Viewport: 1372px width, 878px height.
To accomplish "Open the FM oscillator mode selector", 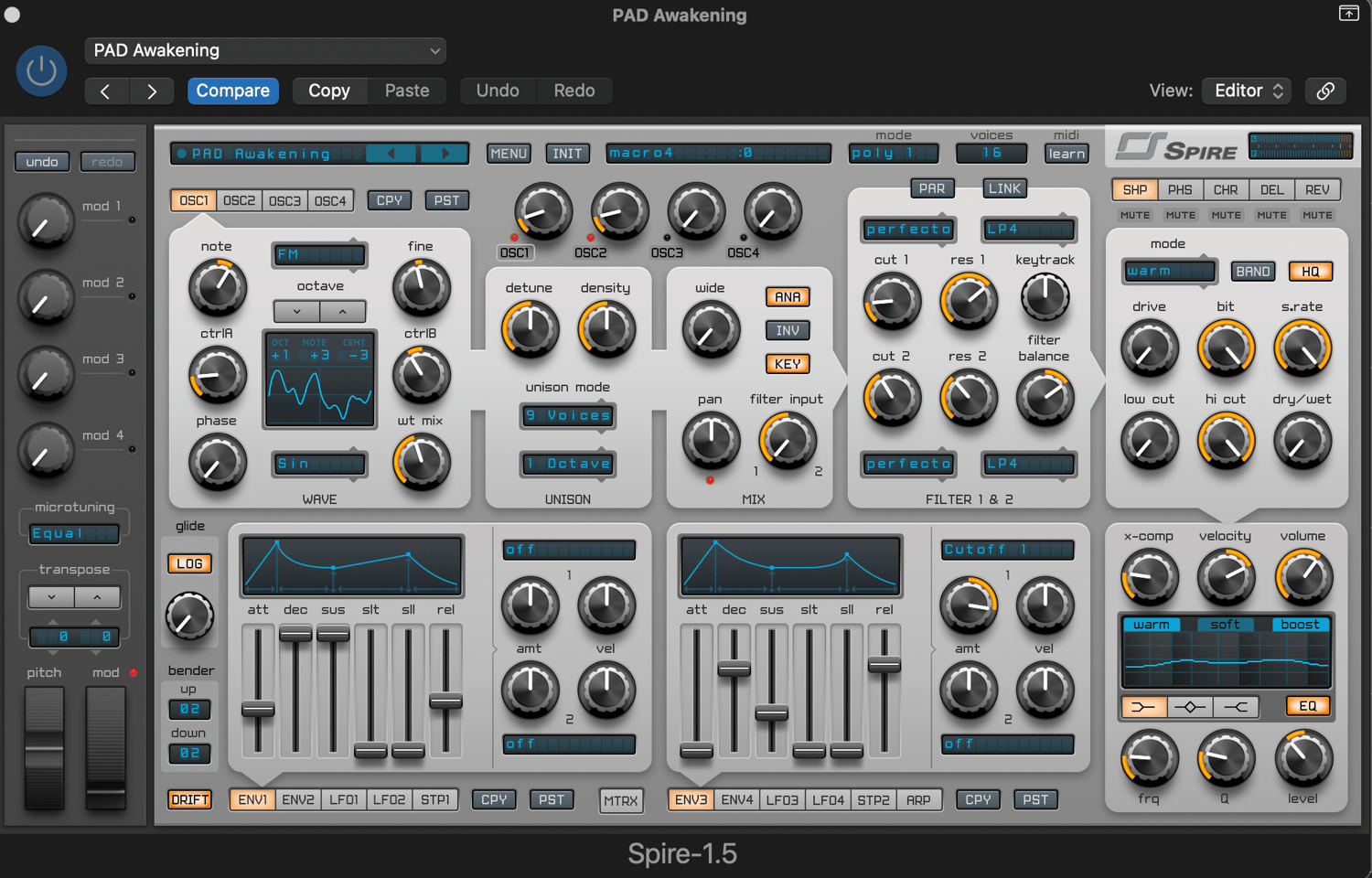I will [x=319, y=254].
